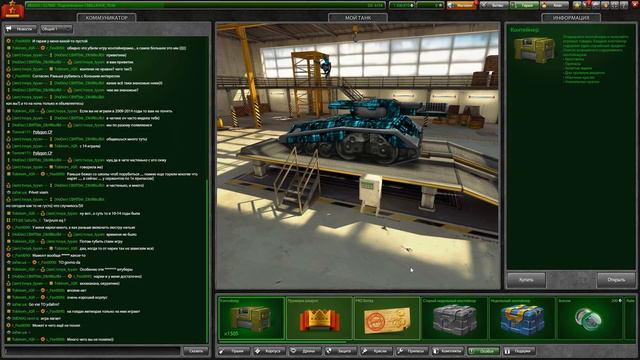The width and height of the screenshot is (640, 360).
Task: Select the highlighted Особые (special) category
Action: coord(484,351)
